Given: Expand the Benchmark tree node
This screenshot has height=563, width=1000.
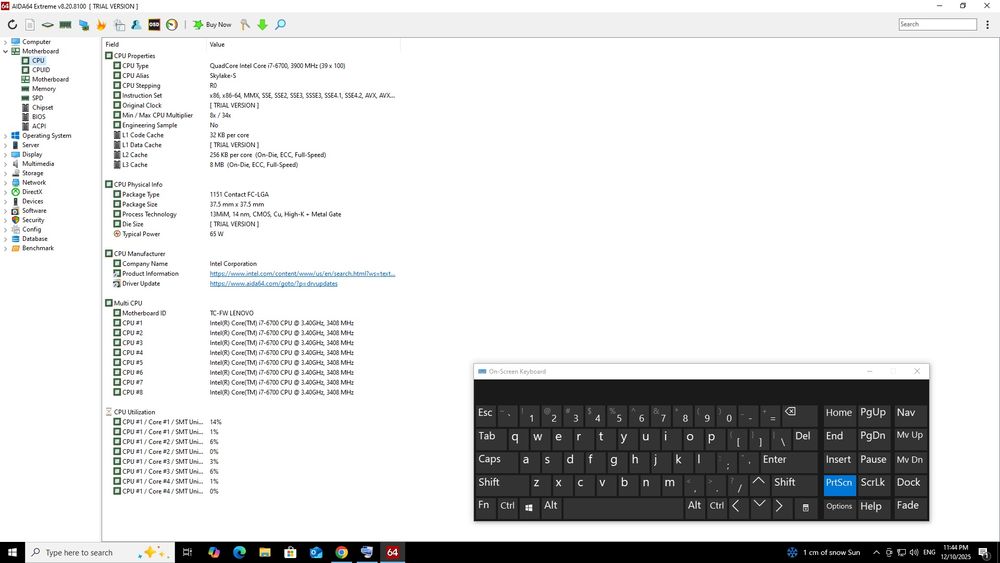Looking at the screenshot, I should (6, 248).
